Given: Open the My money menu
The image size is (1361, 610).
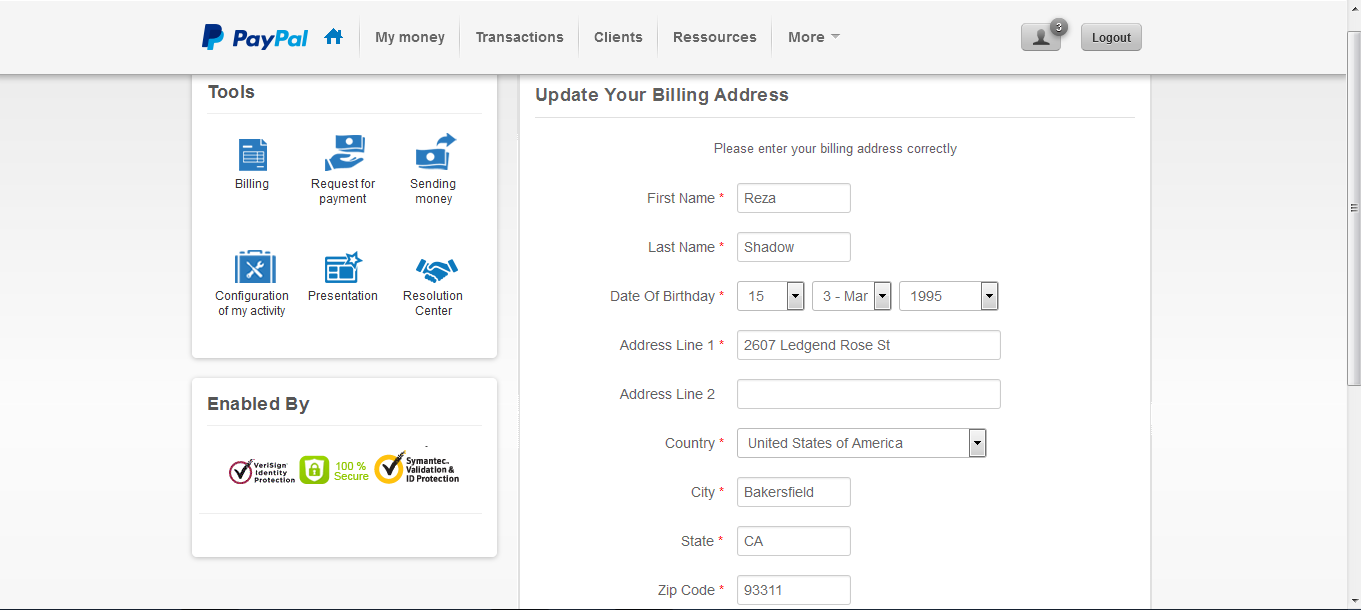Looking at the screenshot, I should coord(410,37).
